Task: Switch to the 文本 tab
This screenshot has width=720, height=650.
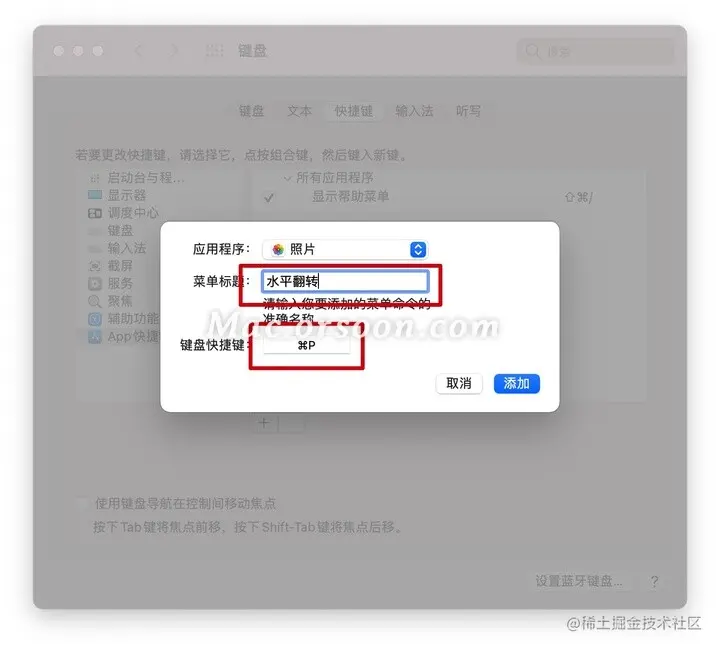Action: 299,111
